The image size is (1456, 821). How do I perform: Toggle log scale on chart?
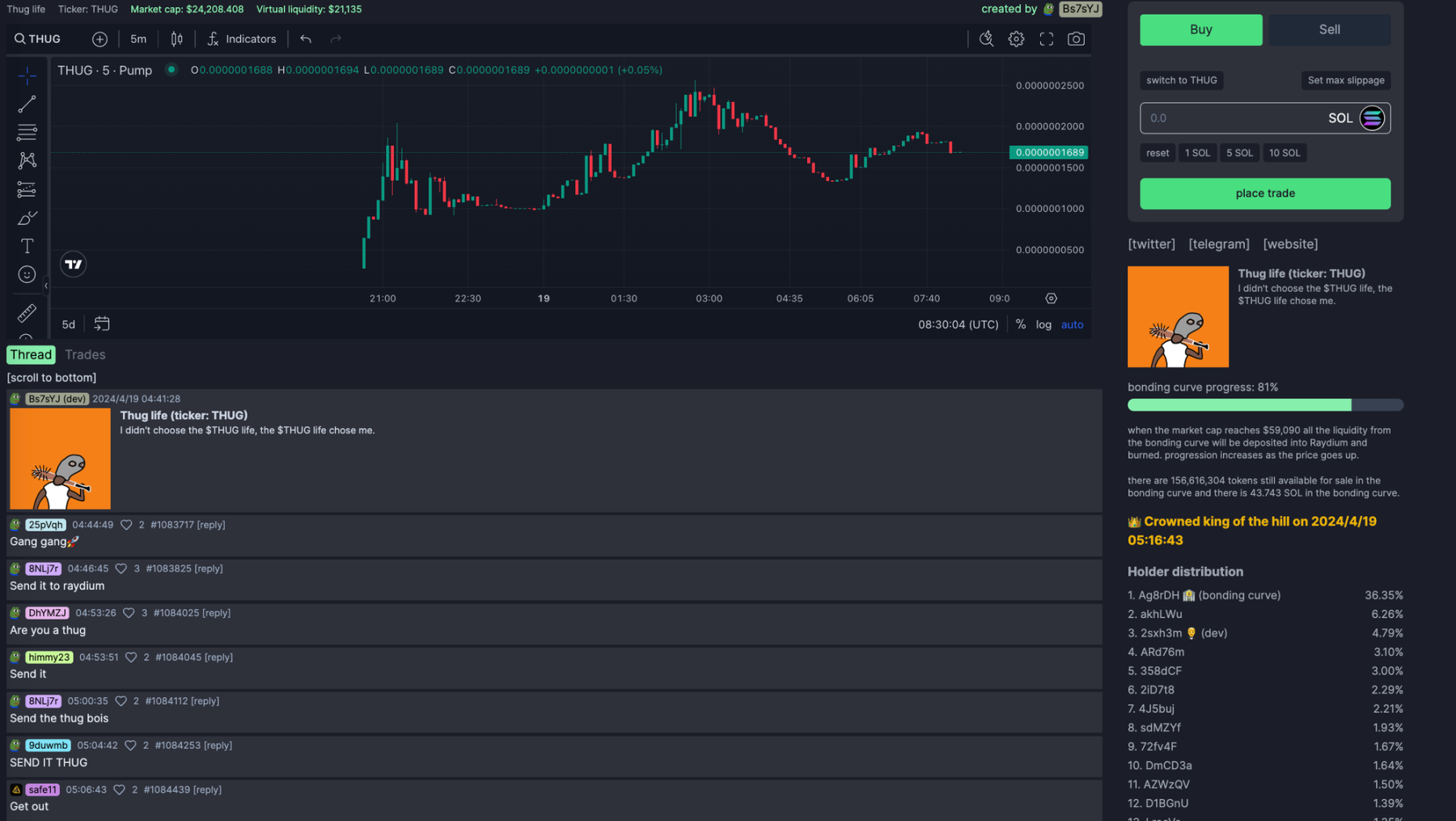tap(1043, 324)
